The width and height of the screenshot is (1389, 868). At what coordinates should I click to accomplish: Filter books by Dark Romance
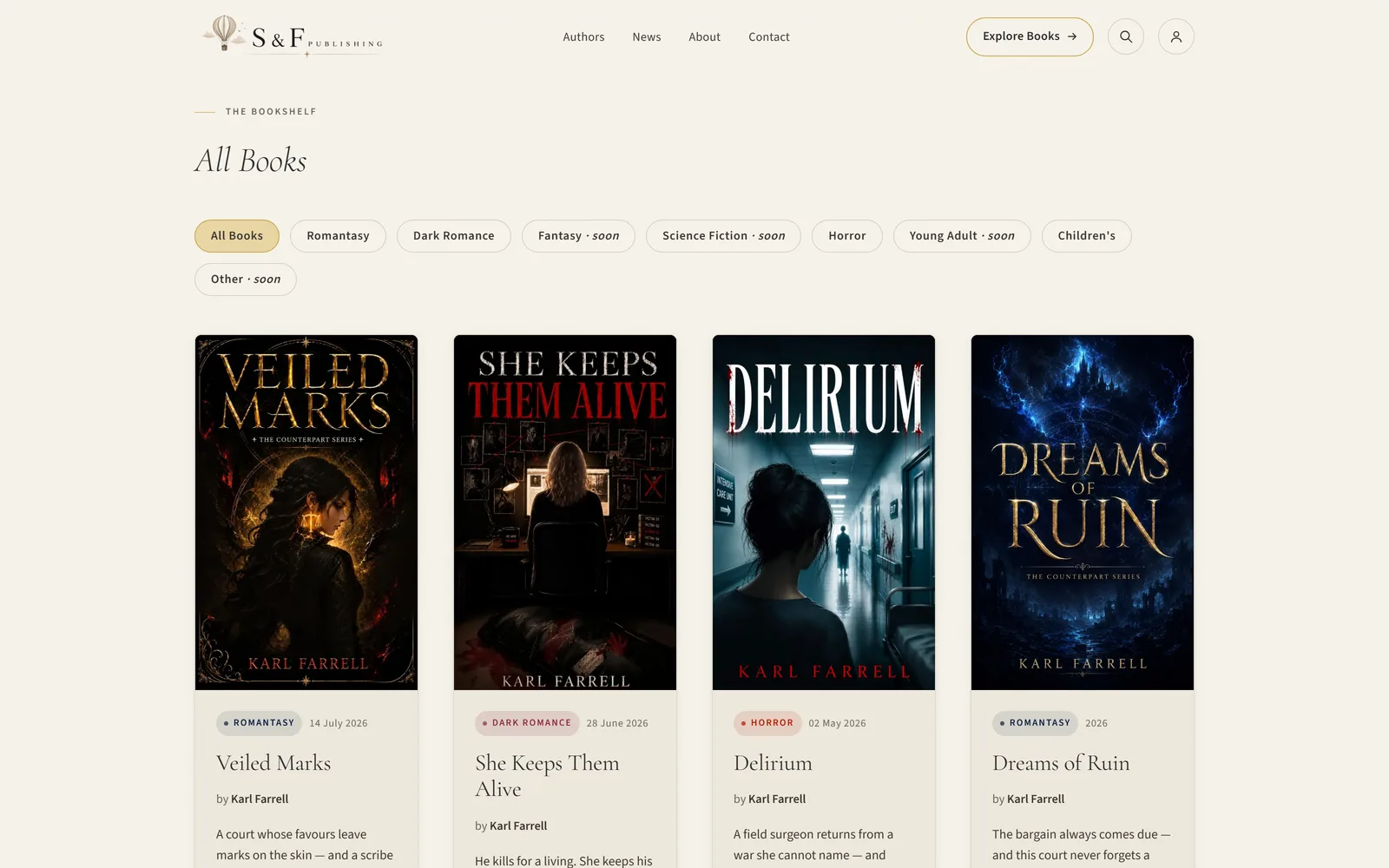point(454,236)
